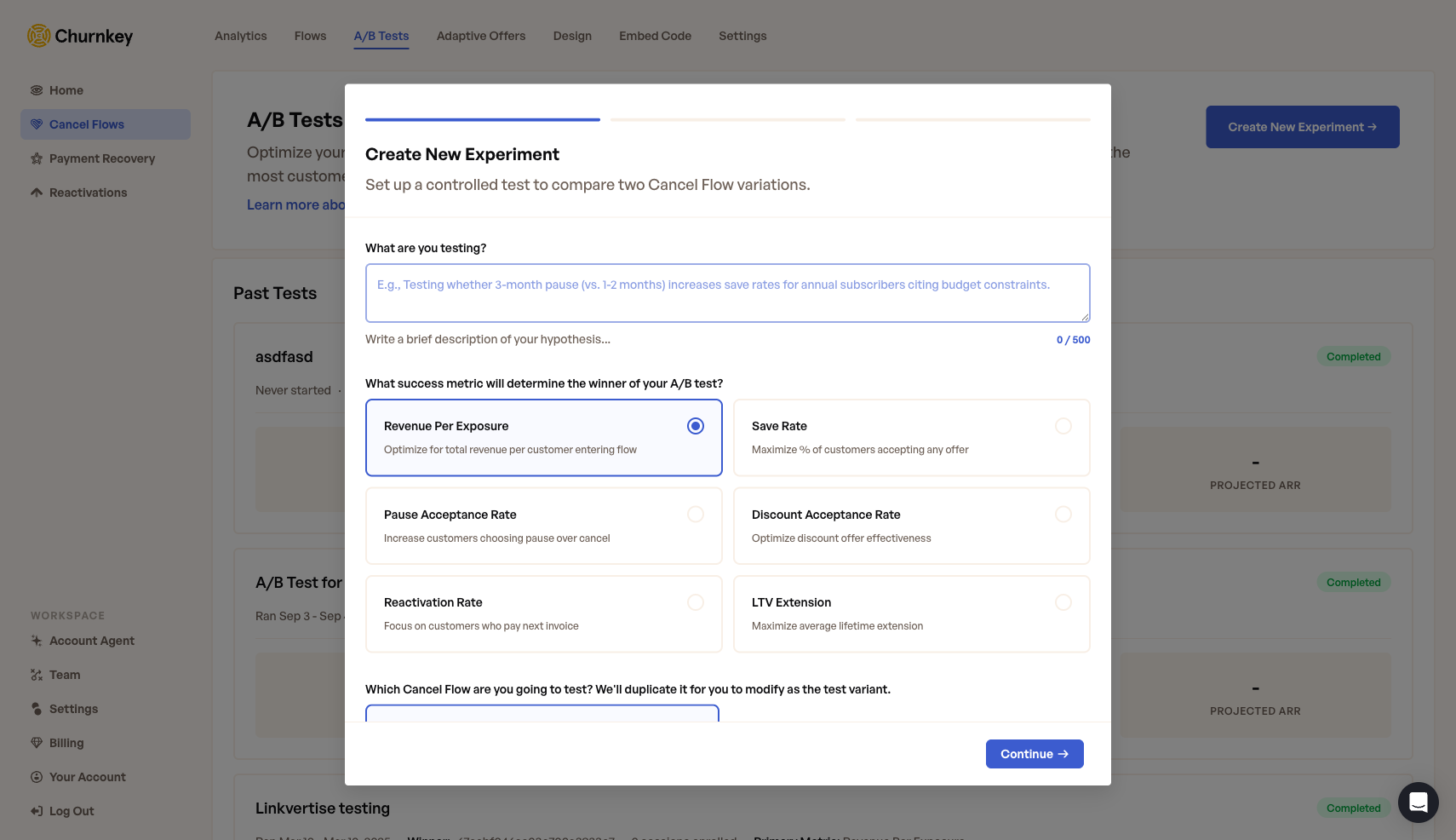Click the Payment Recovery icon
The image size is (1456, 840).
36,158
